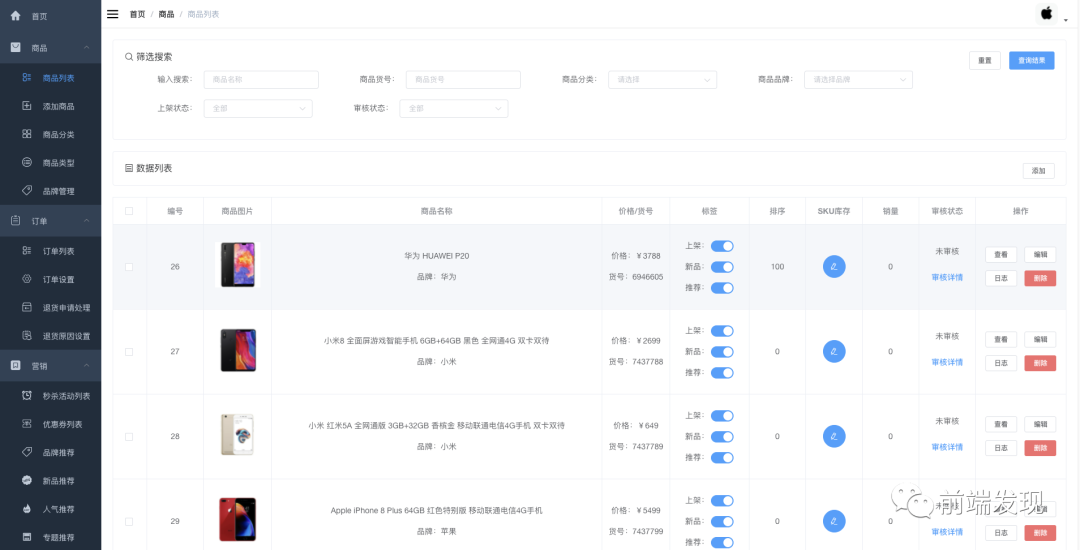Image resolution: width=1080 pixels, height=550 pixels.
Task: Click the 品牌管理 tag icon
Action: coord(27,191)
